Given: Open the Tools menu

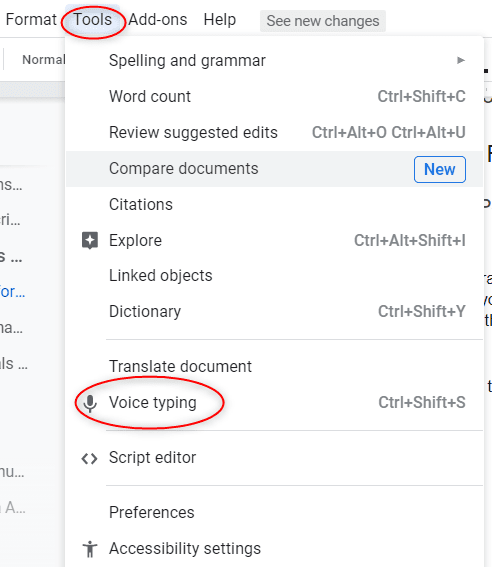Looking at the screenshot, I should (93, 20).
